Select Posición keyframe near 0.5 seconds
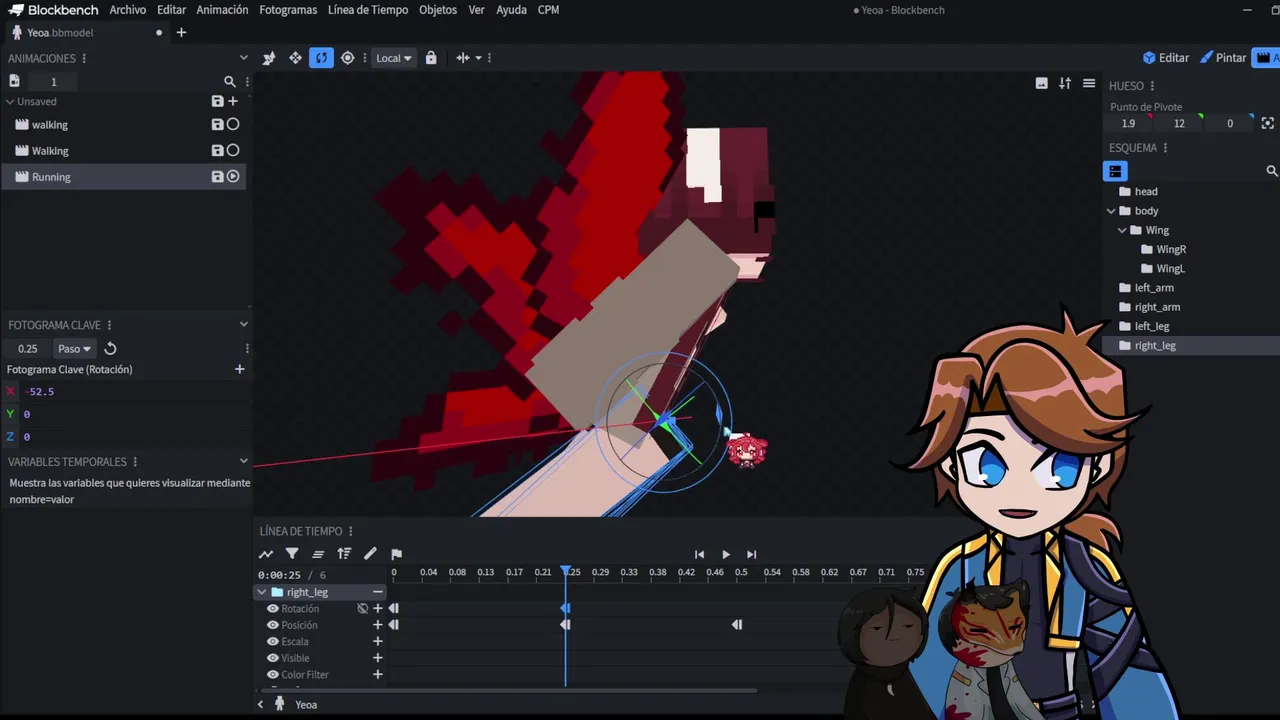 click(737, 625)
